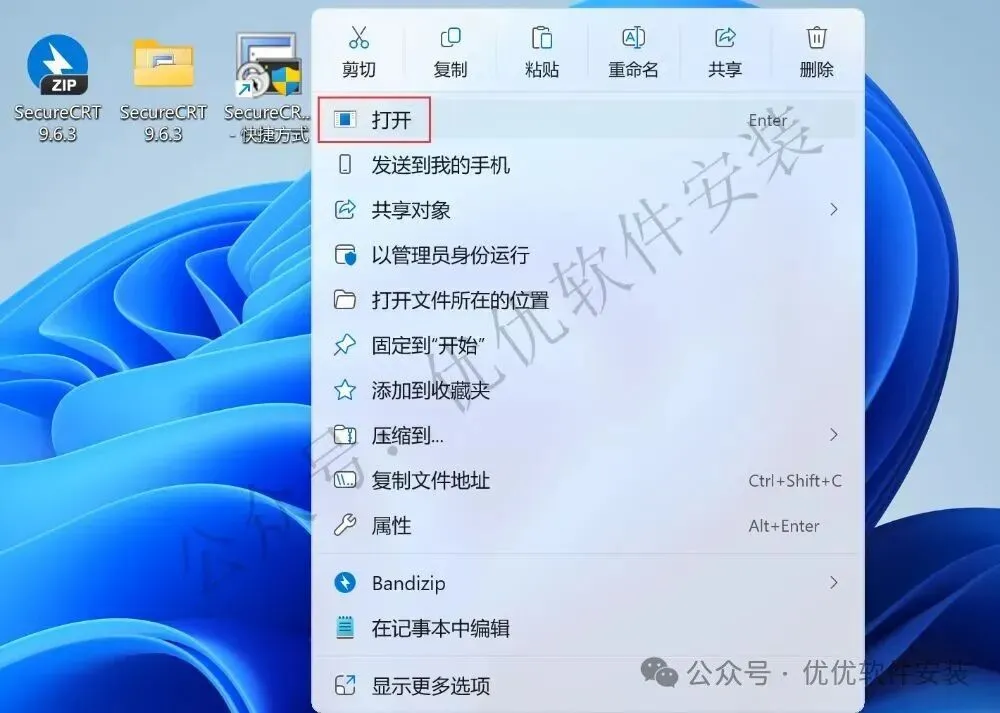The image size is (1000, 713).
Task: Click the Cut (剪切) scissors icon
Action: (x=359, y=38)
